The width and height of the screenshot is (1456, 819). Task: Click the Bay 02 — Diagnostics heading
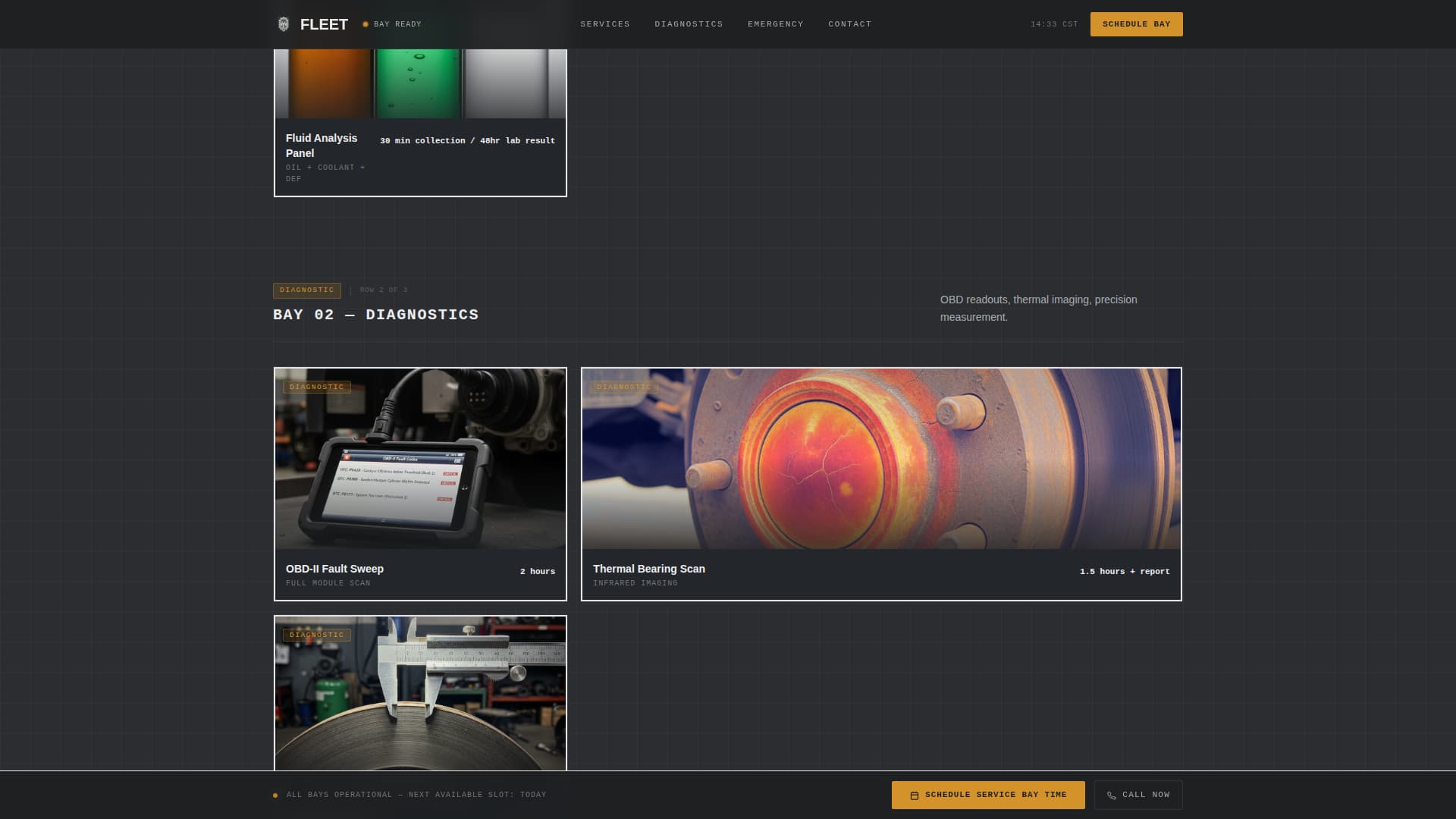pyautogui.click(x=376, y=315)
